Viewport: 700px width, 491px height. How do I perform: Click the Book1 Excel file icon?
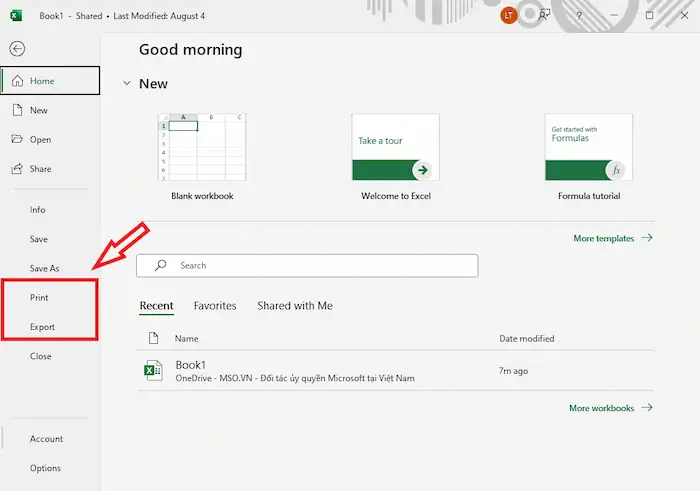(x=153, y=371)
